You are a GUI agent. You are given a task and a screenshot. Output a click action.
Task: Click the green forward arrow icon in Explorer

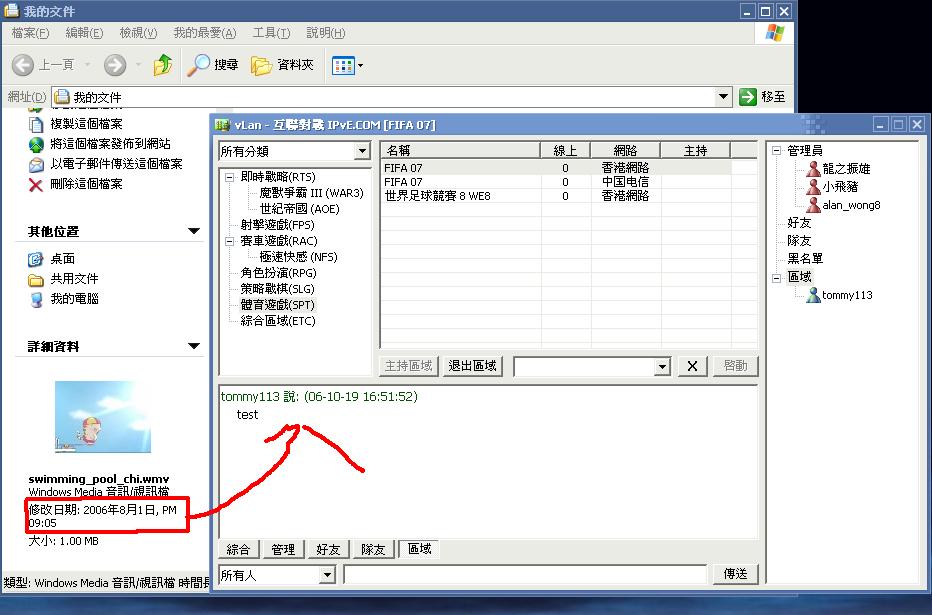tap(115, 65)
